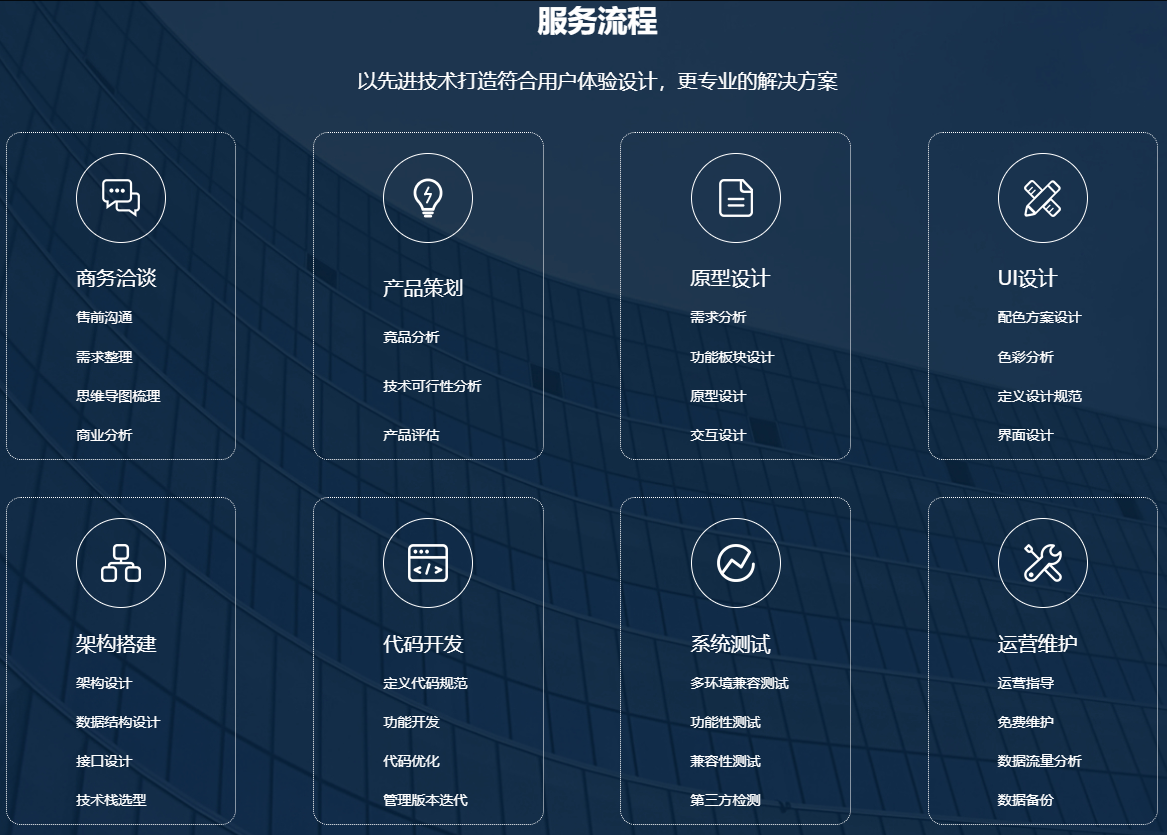Click 功能板块设计 item
The width and height of the screenshot is (1167, 835).
pyautogui.click(x=732, y=357)
